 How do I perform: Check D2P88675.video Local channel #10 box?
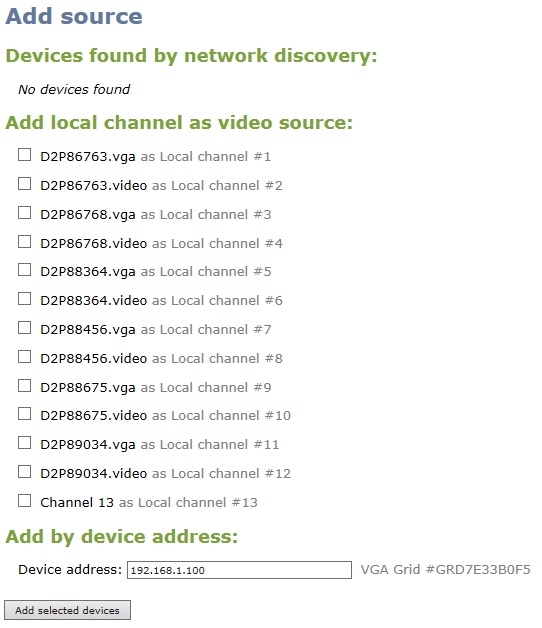(x=24, y=414)
